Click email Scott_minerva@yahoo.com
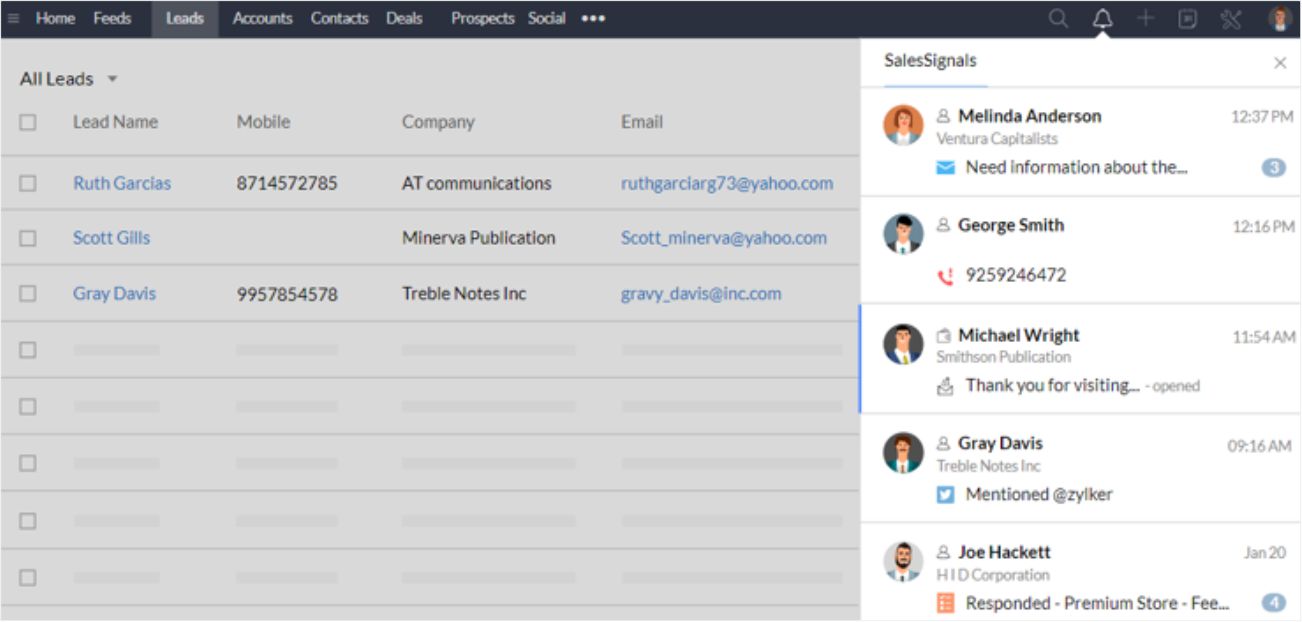The width and height of the screenshot is (1302, 622). [x=724, y=238]
